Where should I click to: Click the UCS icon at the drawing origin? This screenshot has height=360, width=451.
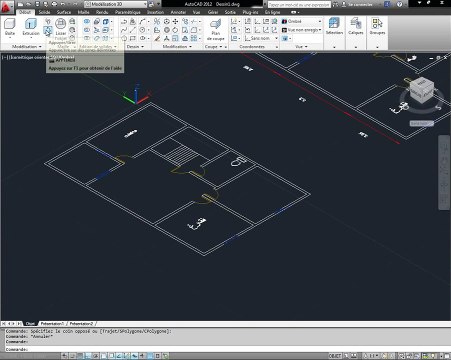[x=136, y=95]
